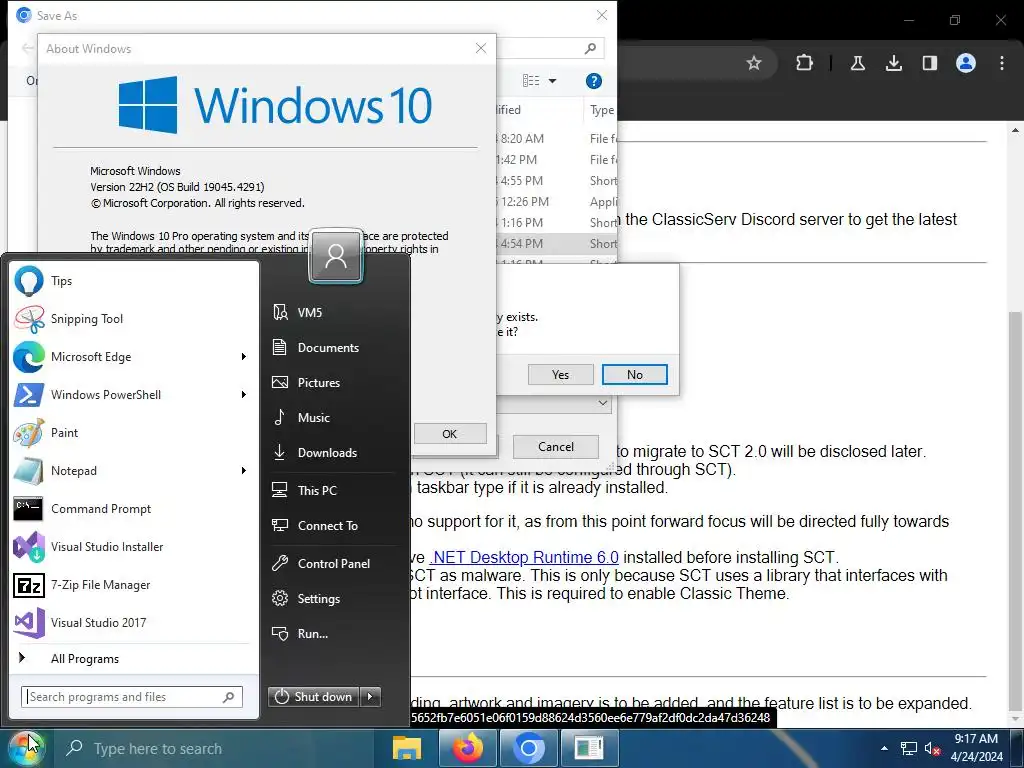
Task: Open the file type dropdown in Save As
Action: tap(602, 404)
